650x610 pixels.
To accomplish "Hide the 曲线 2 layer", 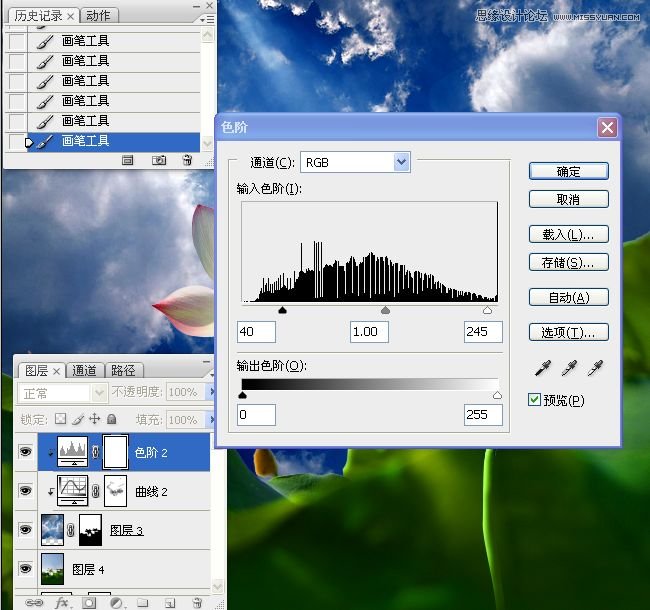I will pos(25,491).
